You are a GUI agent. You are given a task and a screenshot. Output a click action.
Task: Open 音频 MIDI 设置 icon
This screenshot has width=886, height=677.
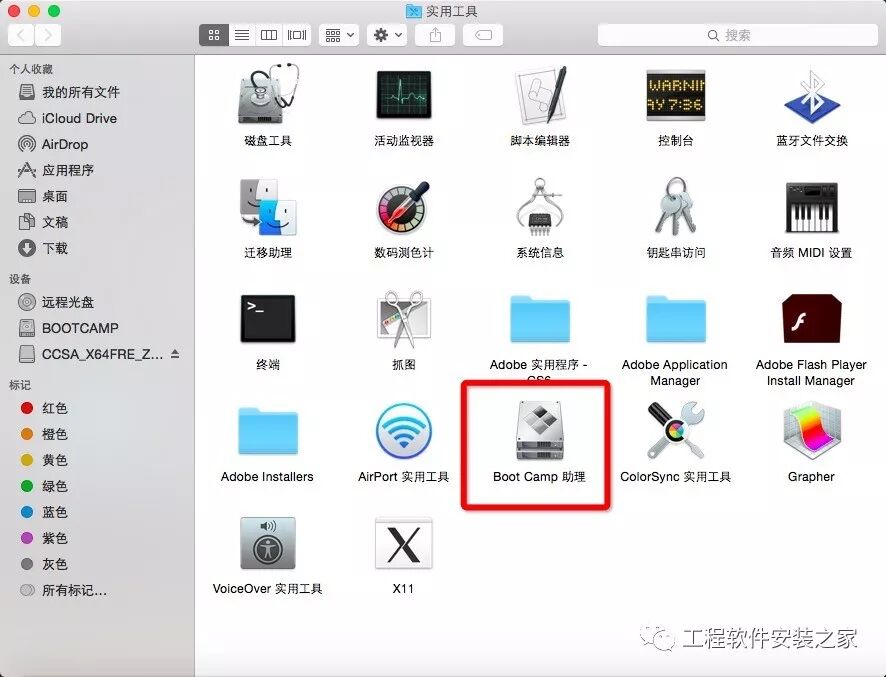[x=812, y=207]
